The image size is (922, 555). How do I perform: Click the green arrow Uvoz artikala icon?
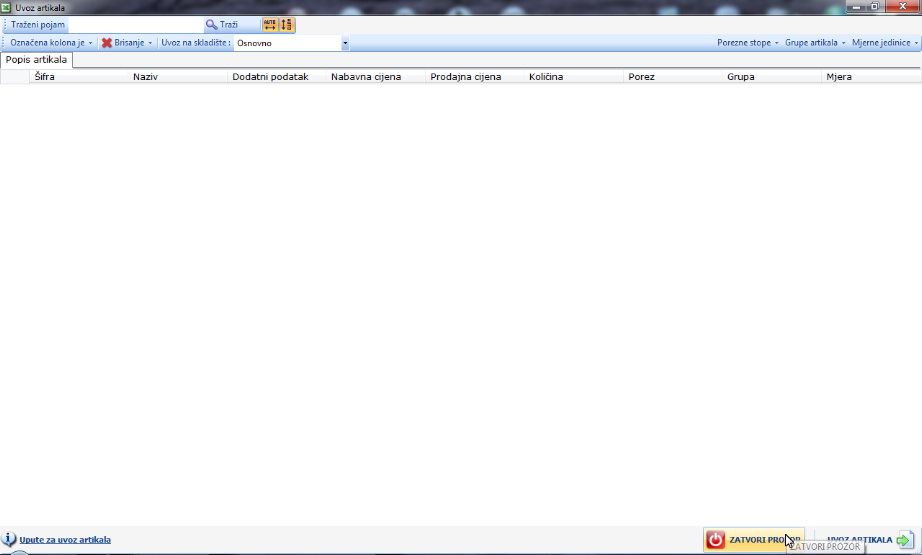(x=905, y=540)
